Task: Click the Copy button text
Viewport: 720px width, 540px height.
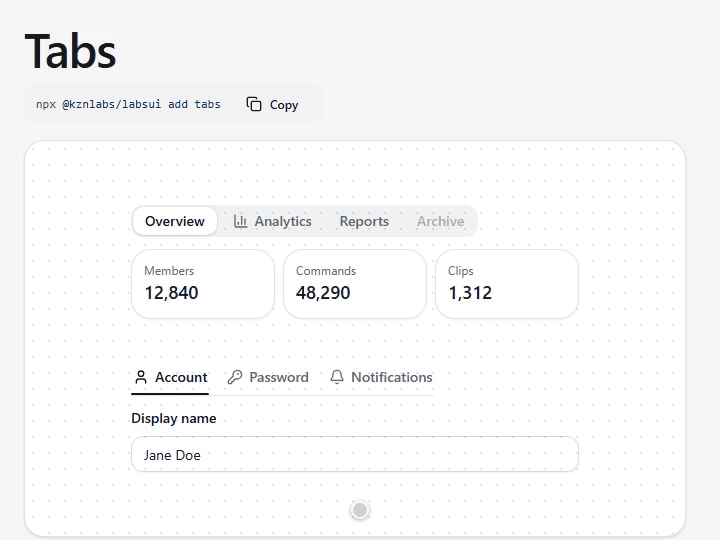Action: pyautogui.click(x=284, y=105)
